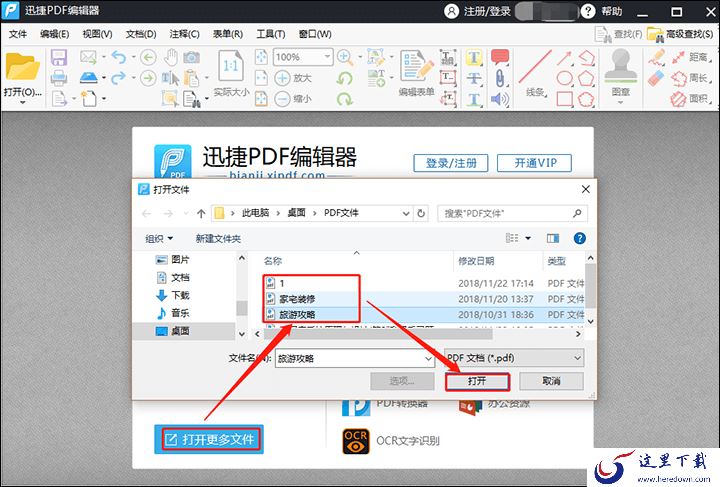Viewport: 720px width, 487px height.
Task: Click the highlight text T icon
Action: (x=473, y=58)
